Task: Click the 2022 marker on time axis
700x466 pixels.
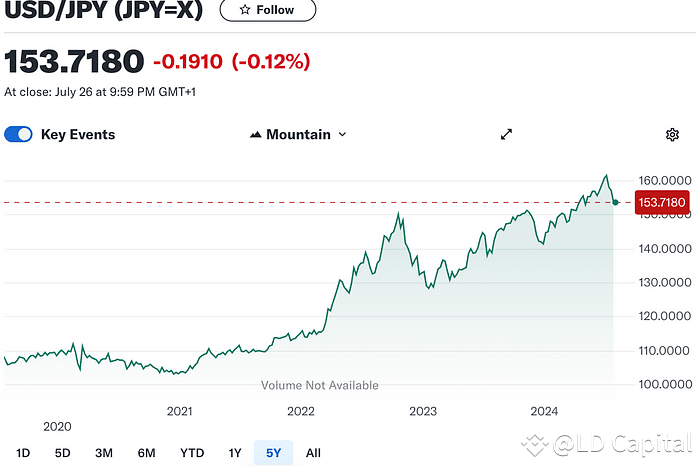Action: 301,411
